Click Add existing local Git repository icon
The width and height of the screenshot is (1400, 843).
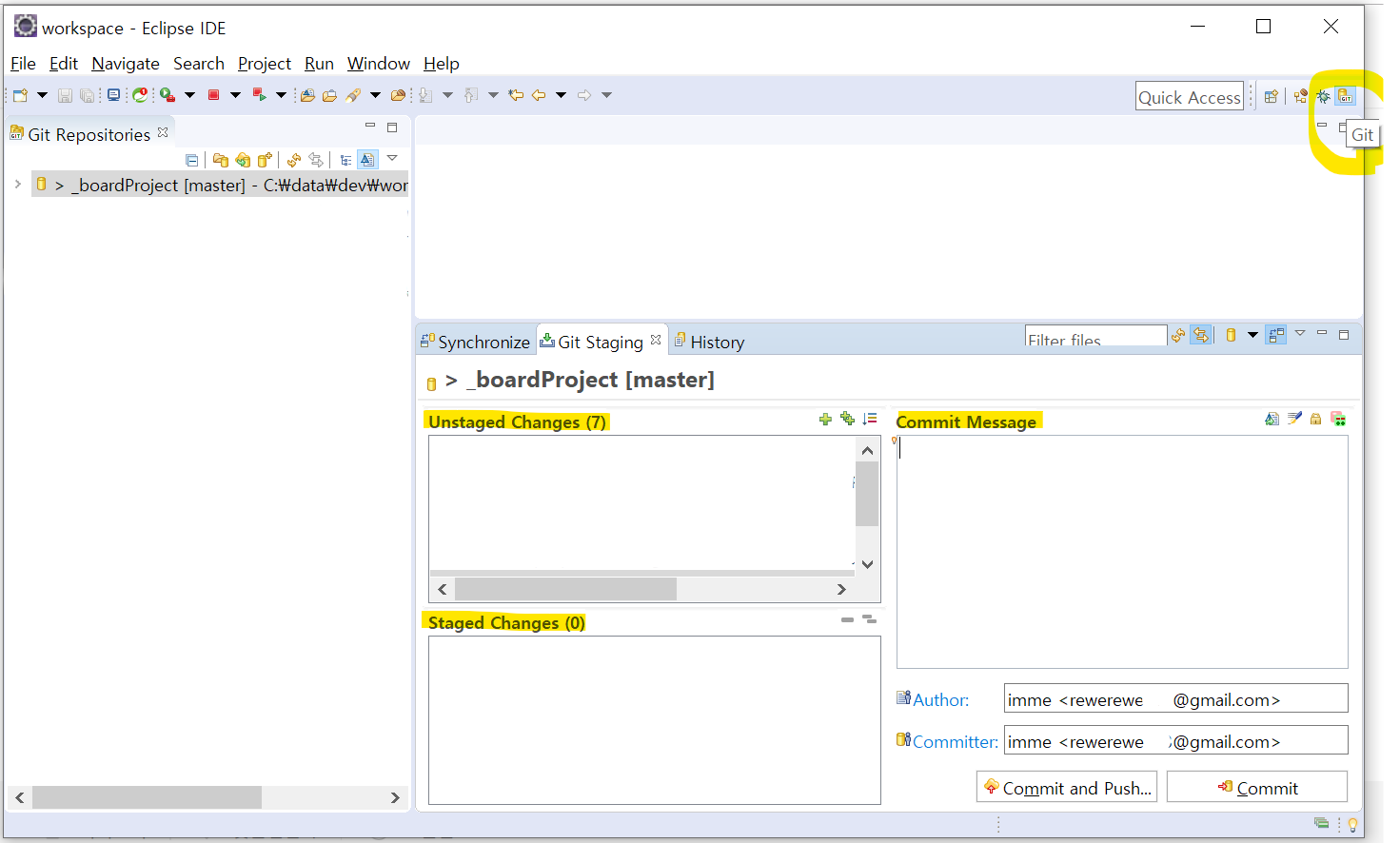221,160
